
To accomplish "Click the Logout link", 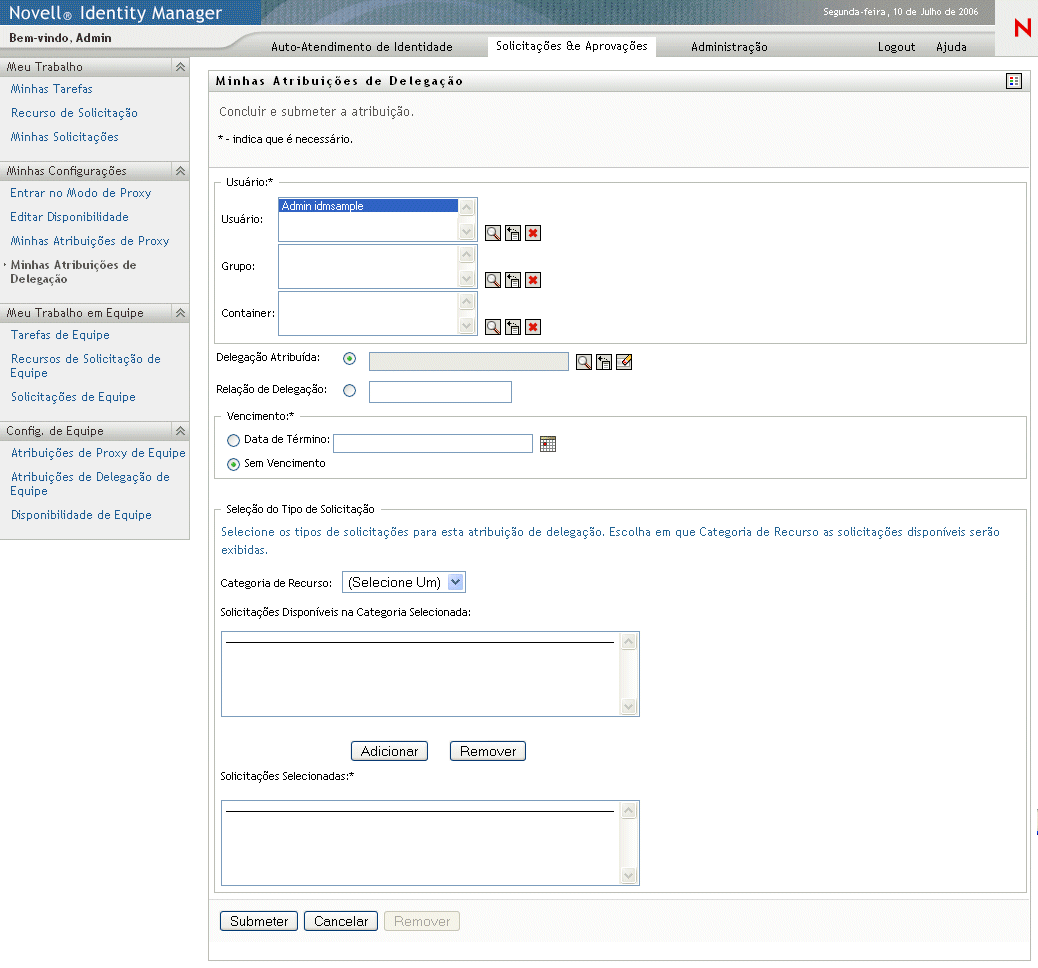I will [896, 47].
